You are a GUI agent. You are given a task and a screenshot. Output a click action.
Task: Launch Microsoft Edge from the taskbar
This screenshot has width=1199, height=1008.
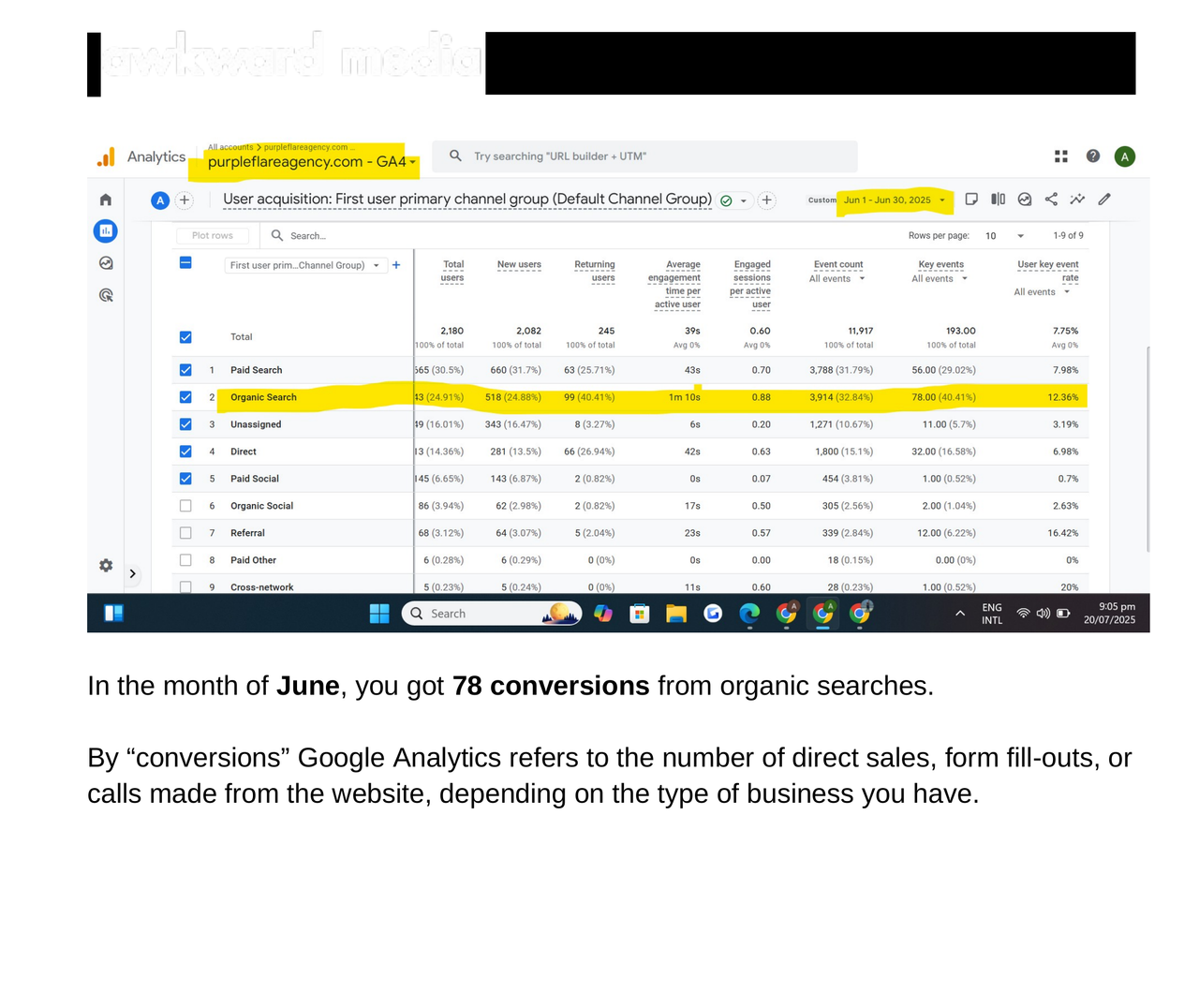point(749,614)
